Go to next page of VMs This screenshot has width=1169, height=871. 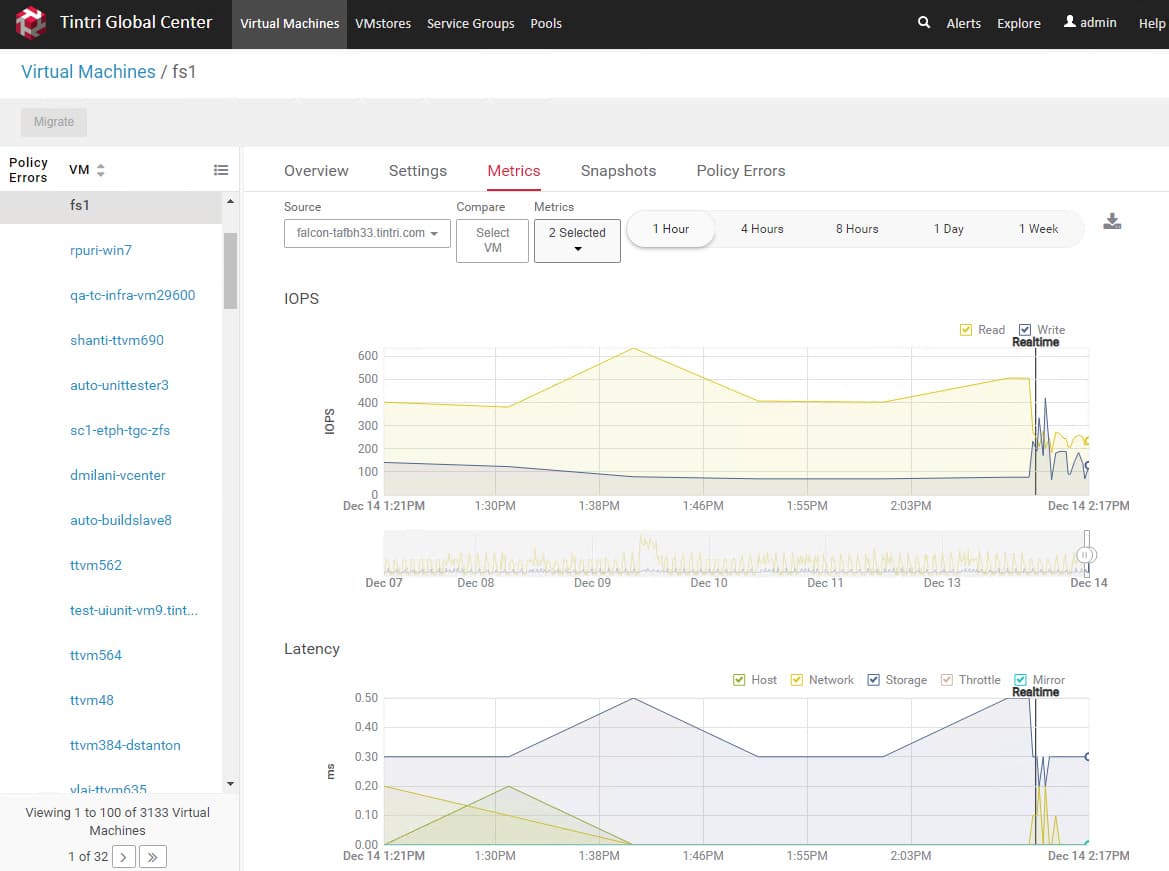click(x=124, y=857)
